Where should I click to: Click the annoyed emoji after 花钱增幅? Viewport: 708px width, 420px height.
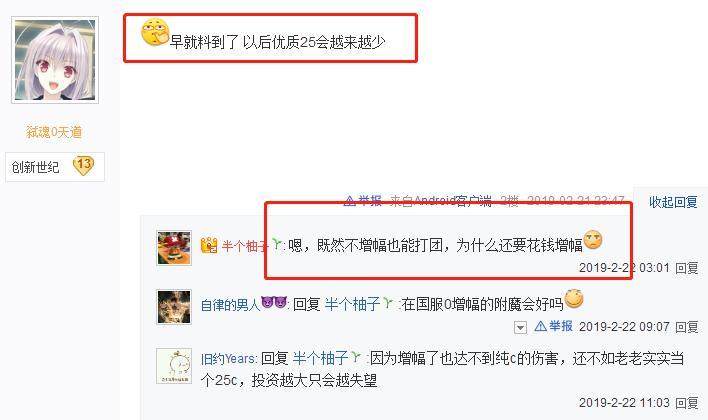[x=592, y=240]
